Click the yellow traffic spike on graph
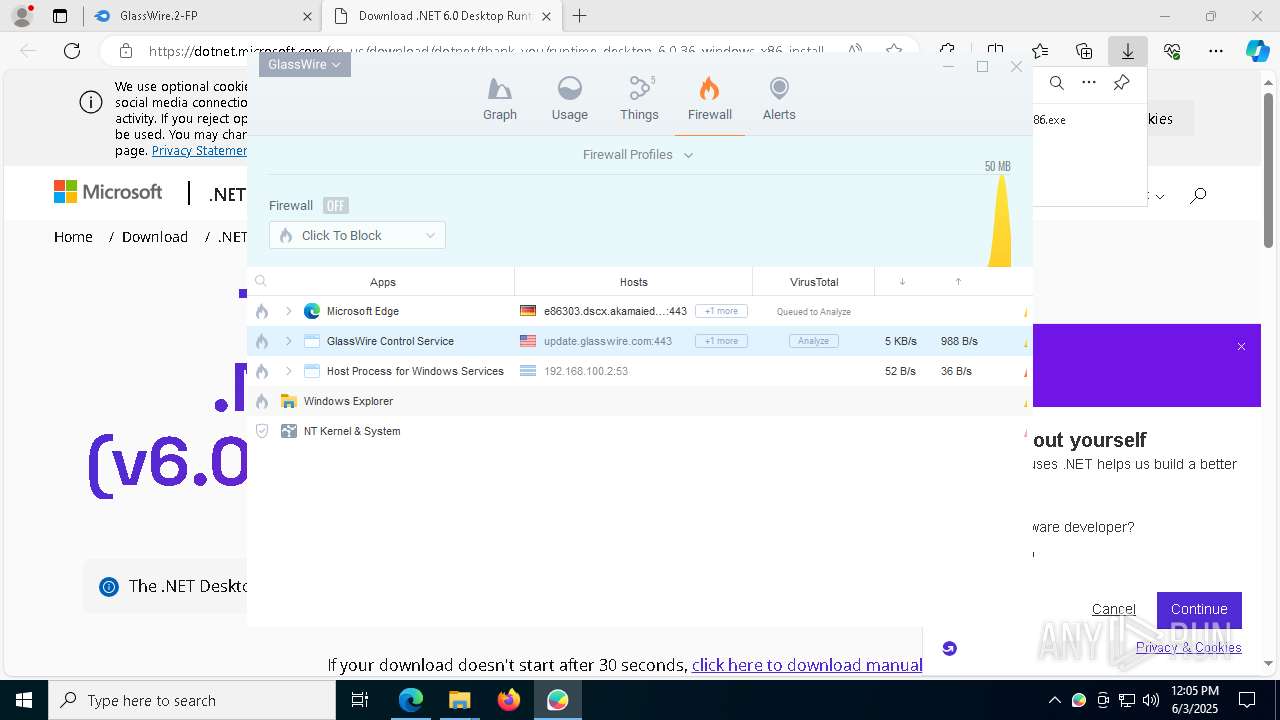 [1000, 222]
